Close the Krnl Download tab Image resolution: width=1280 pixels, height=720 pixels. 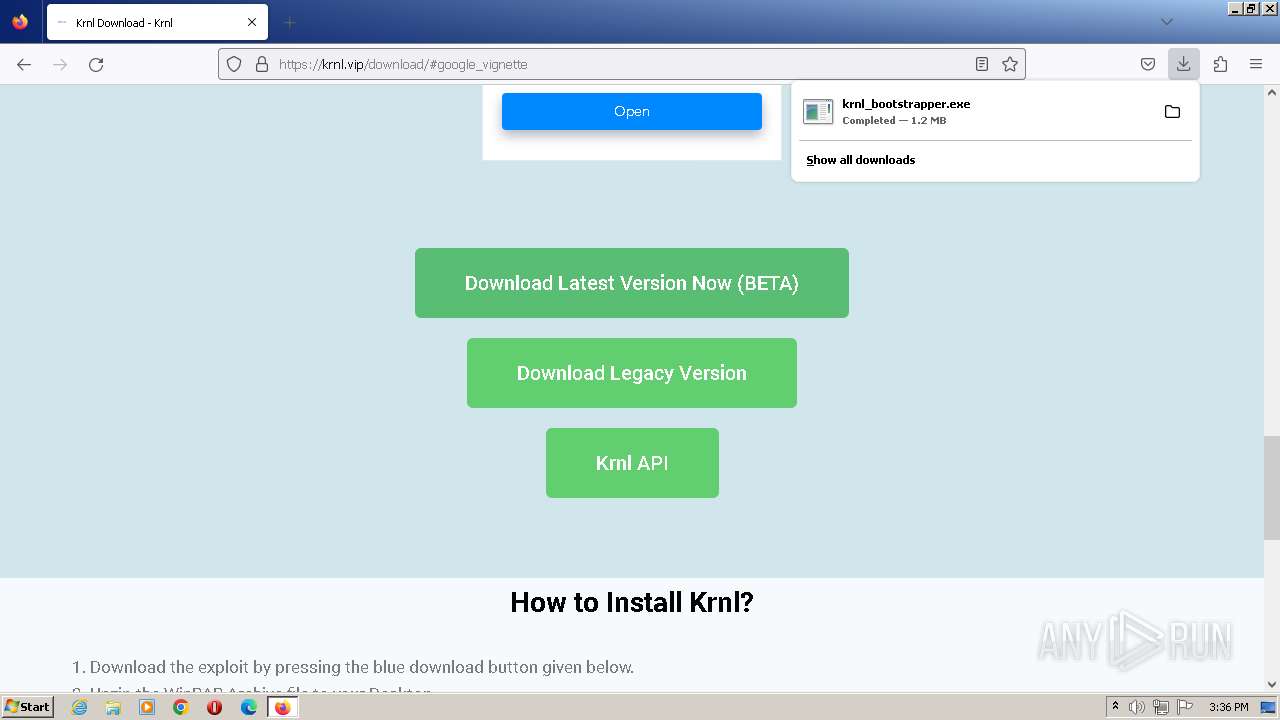(252, 22)
